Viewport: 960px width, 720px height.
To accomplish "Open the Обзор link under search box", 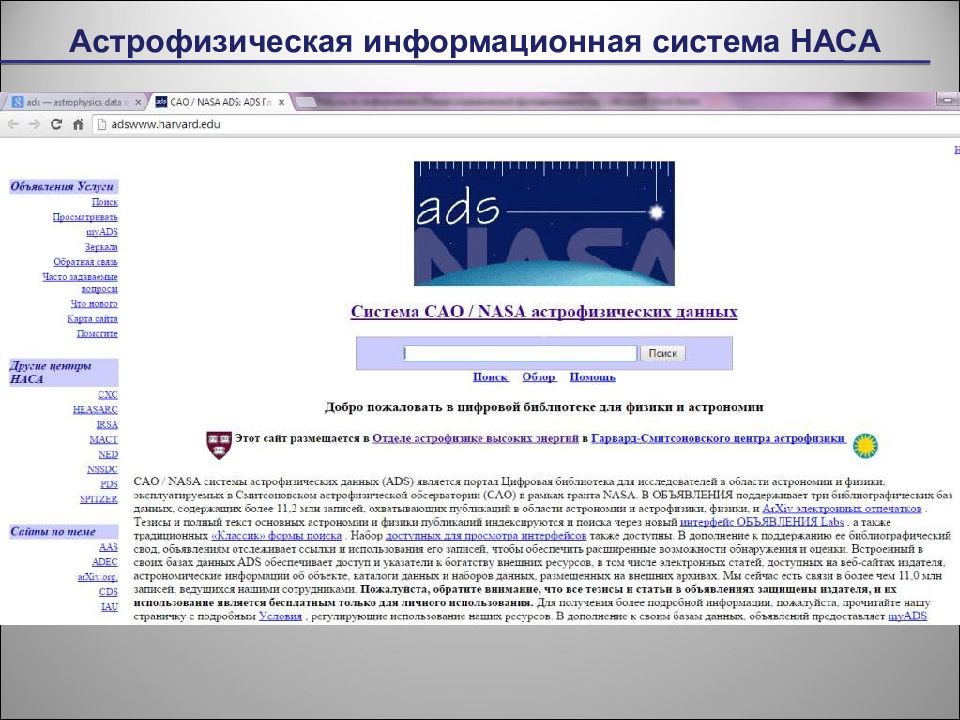I will (x=539, y=377).
